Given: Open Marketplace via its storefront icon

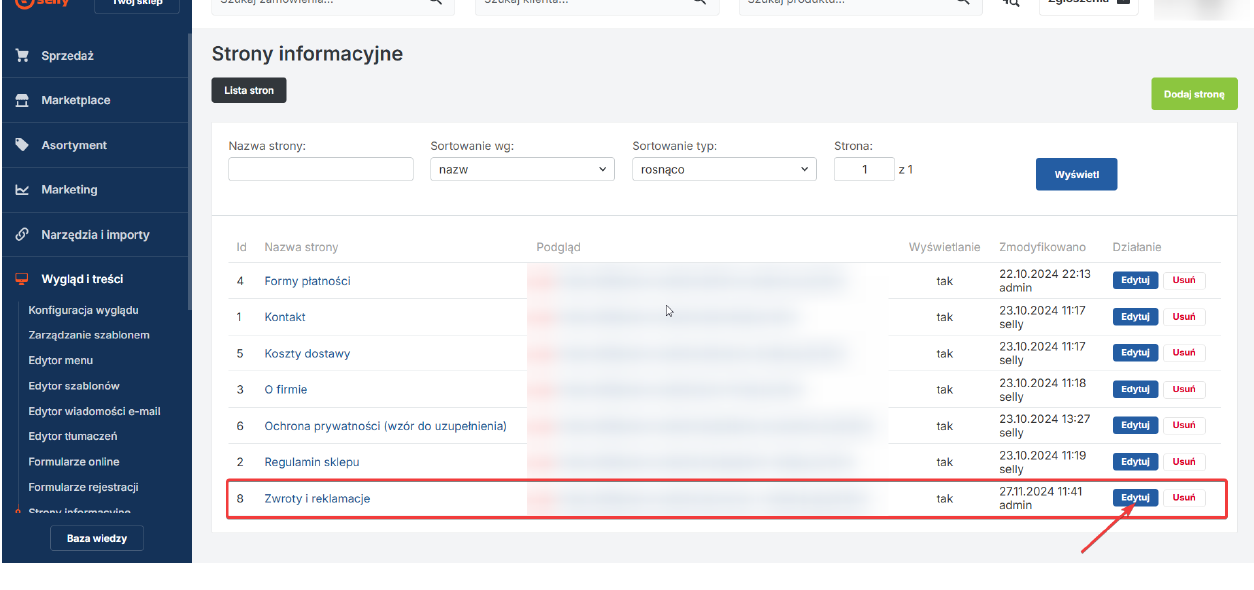Looking at the screenshot, I should (22, 100).
